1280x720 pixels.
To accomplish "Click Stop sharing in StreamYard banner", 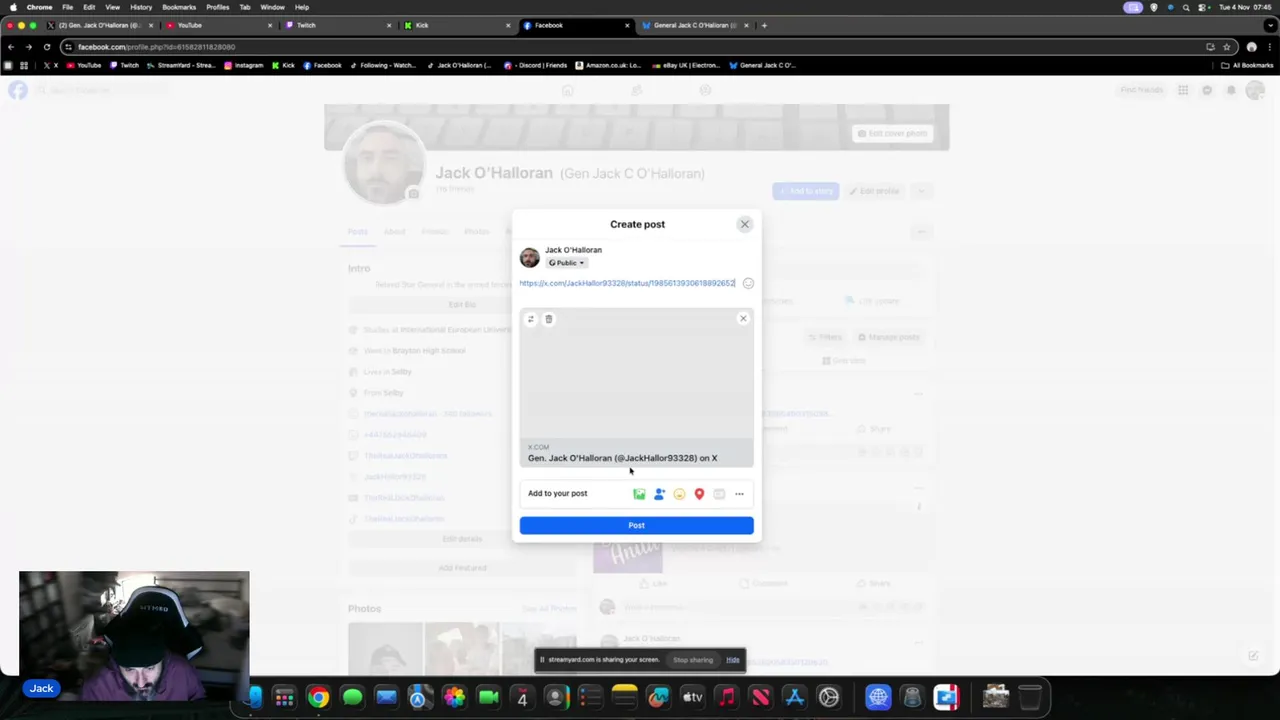I will coord(693,660).
